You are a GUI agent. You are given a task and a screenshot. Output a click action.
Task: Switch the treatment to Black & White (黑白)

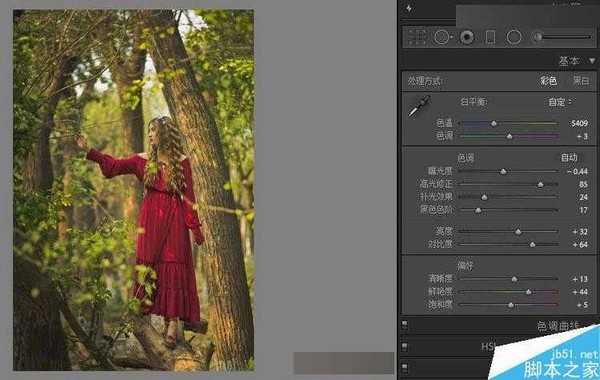point(581,80)
